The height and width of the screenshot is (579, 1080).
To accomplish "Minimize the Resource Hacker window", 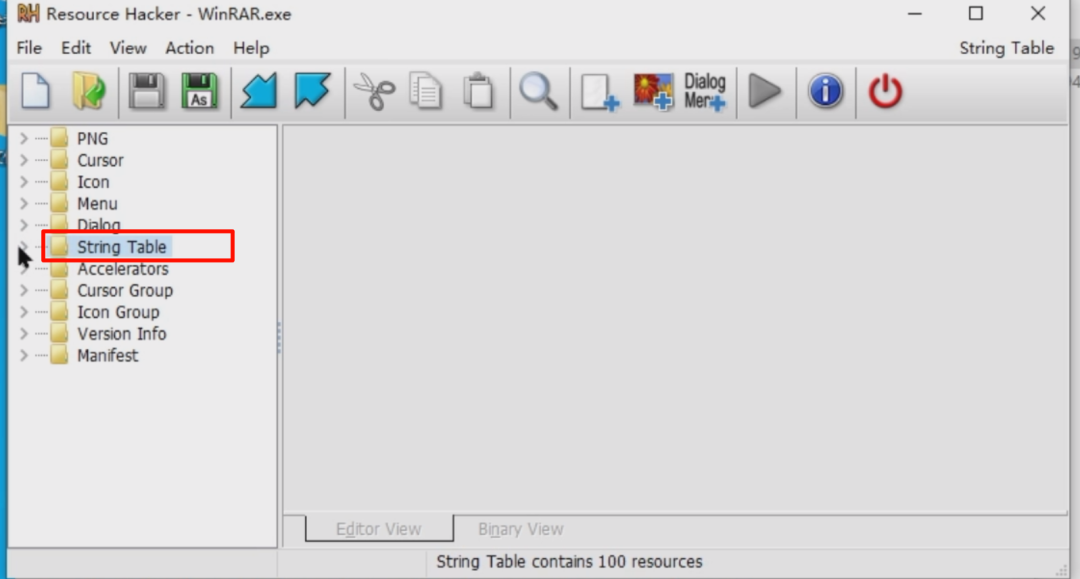I will tap(915, 13).
